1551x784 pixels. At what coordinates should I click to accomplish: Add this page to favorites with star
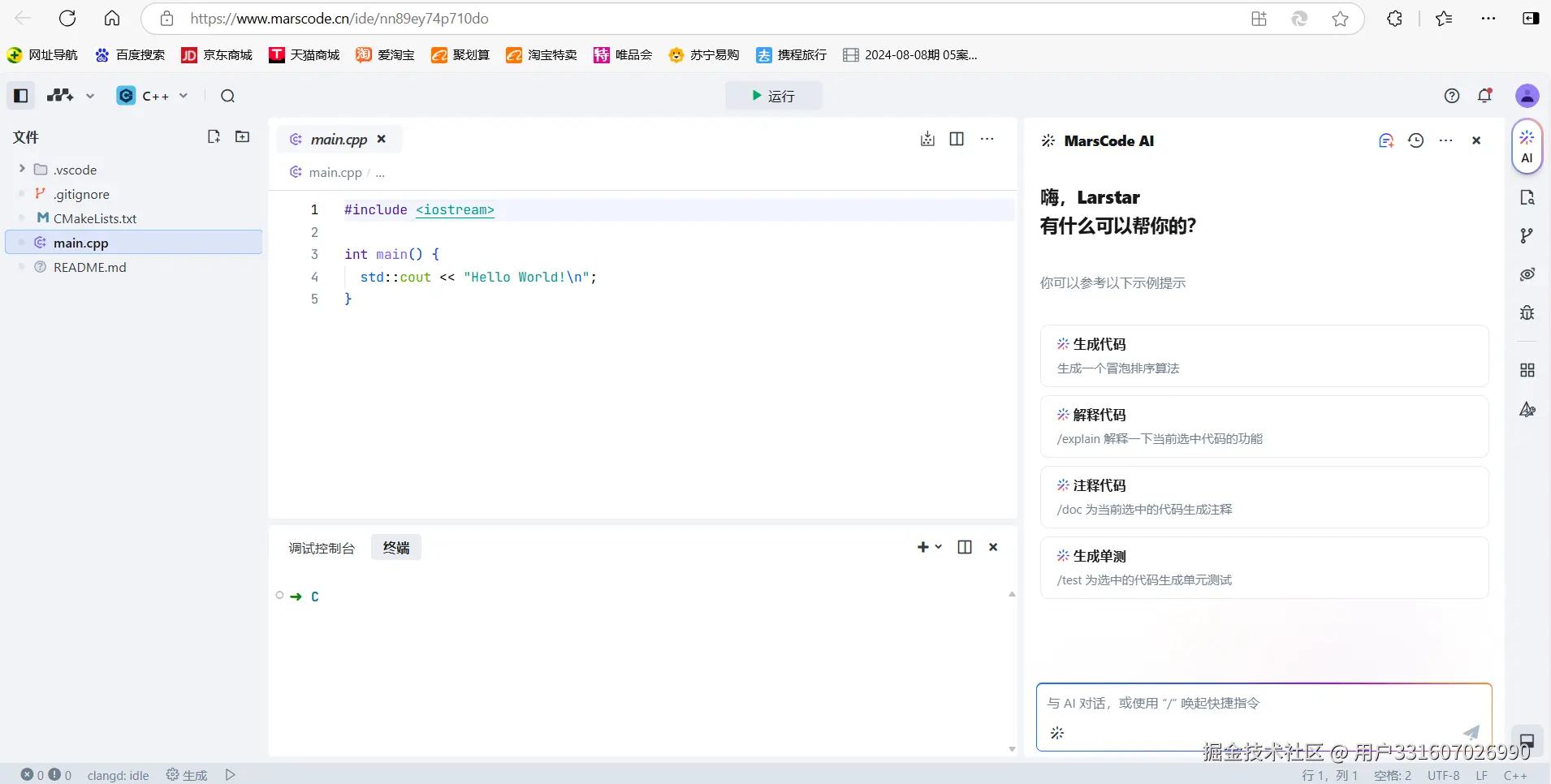[x=1341, y=19]
